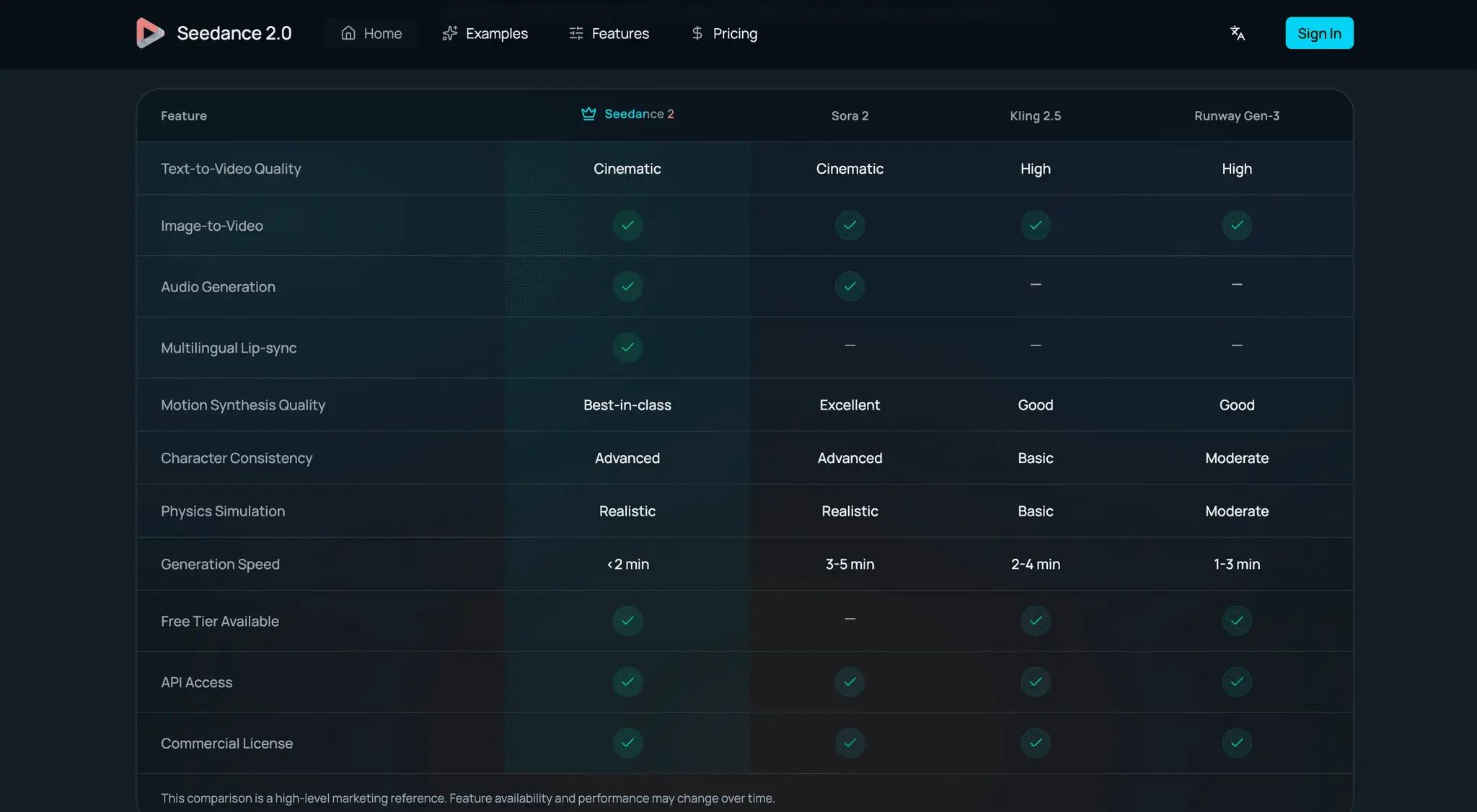Click the comparison disclaimer footnote text

coord(467,798)
